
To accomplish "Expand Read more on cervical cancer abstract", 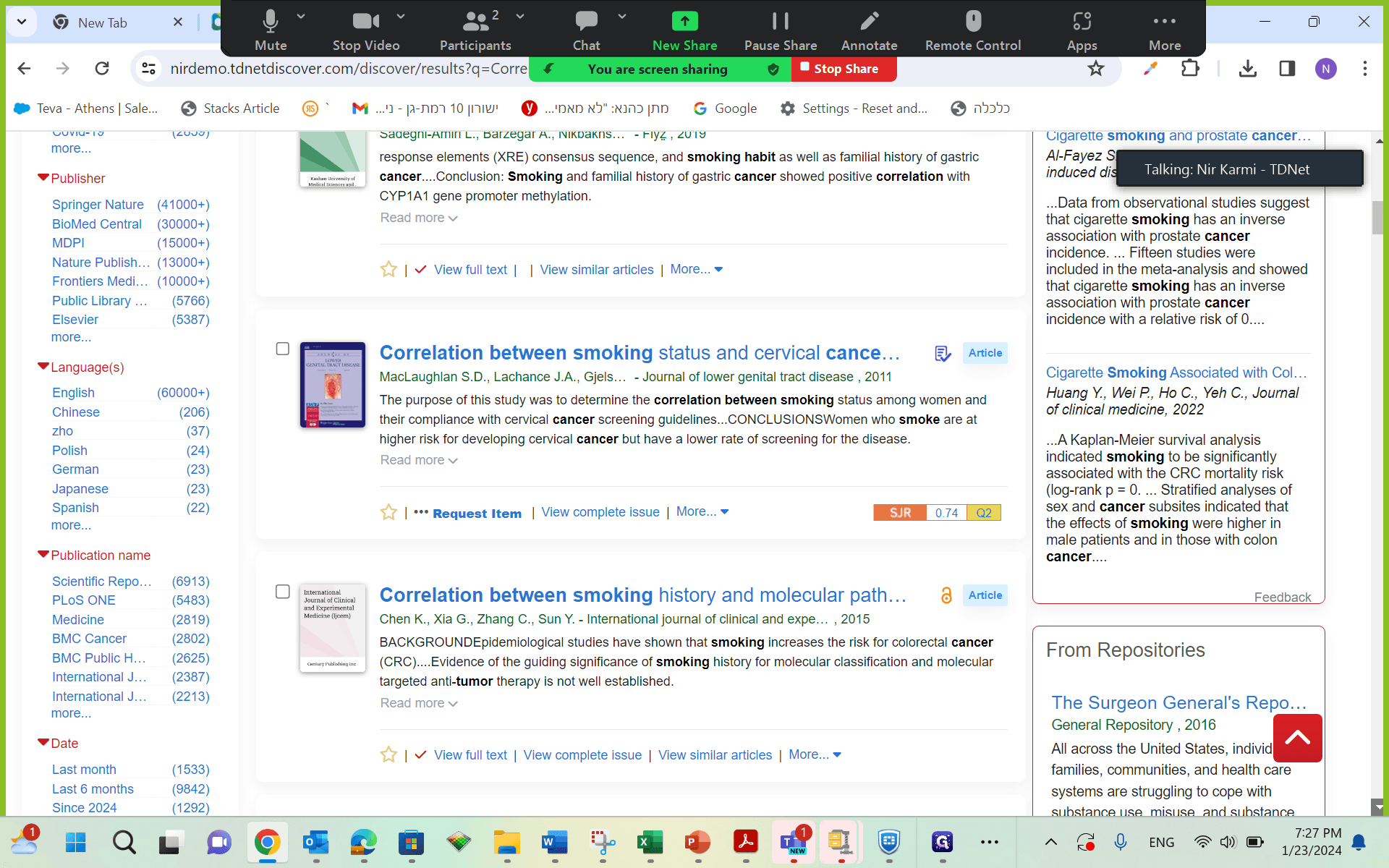I will [419, 460].
